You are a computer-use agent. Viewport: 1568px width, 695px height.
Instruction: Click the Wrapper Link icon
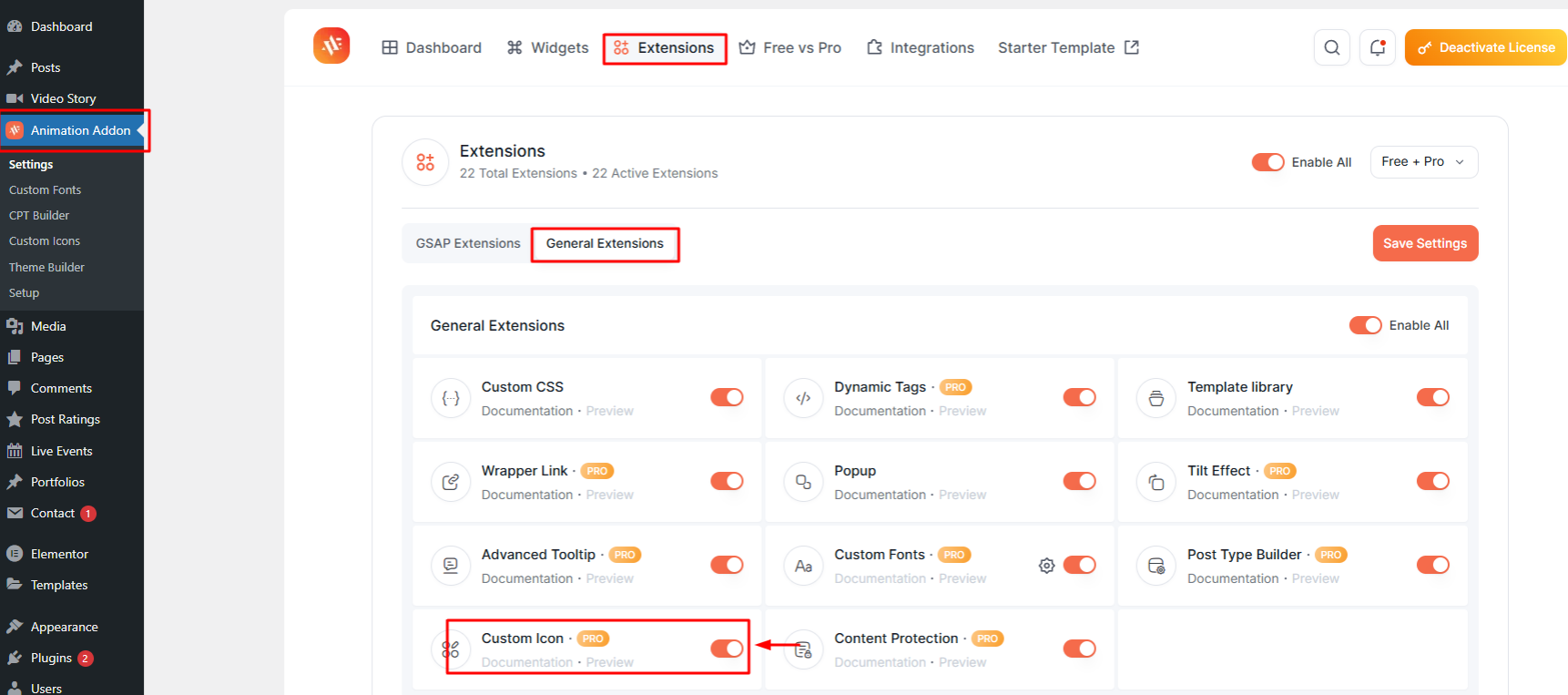click(451, 482)
